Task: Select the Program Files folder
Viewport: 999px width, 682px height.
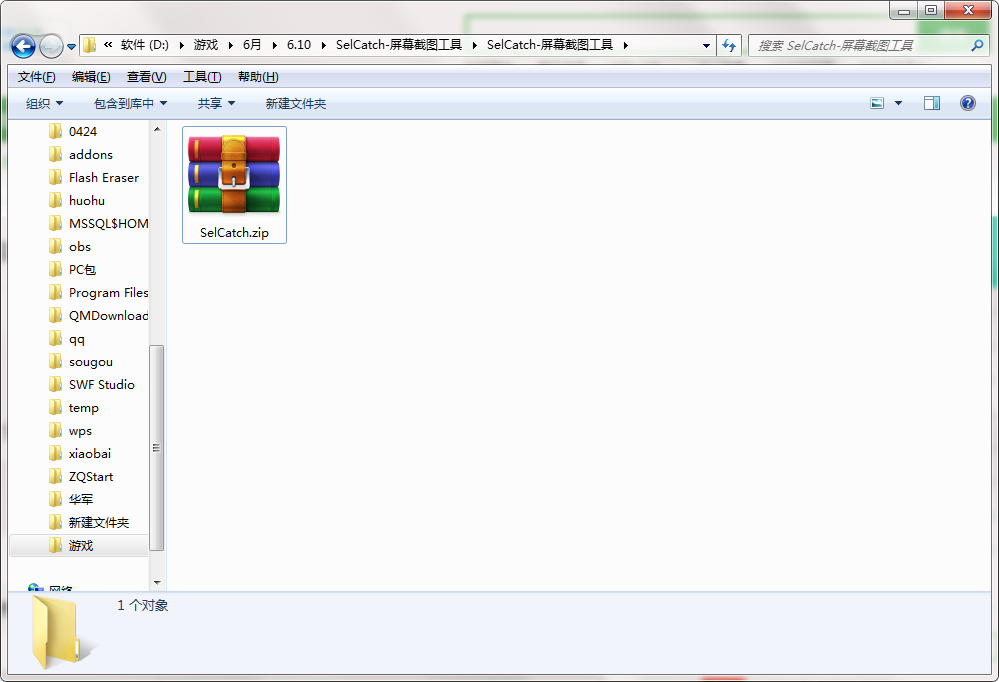Action: pos(108,293)
